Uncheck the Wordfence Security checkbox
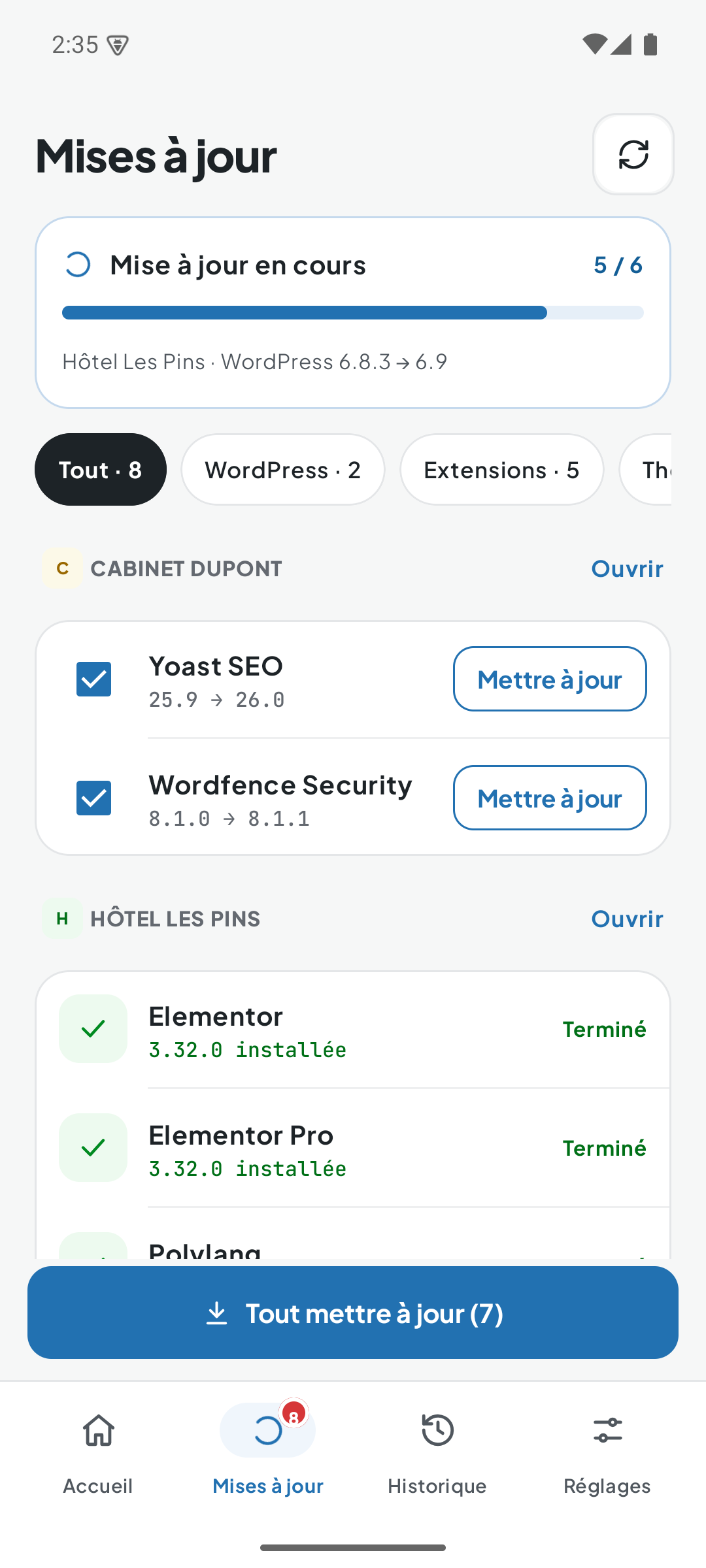Screen dimensions: 706x1568 coord(93,798)
